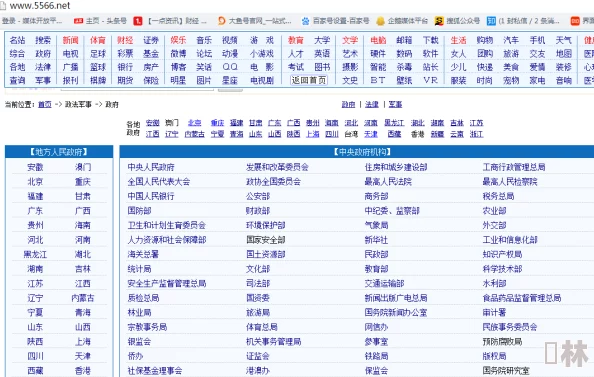594x377 pixels.
Task: Open the 社保基金理事会 link
Action: coord(155,371)
